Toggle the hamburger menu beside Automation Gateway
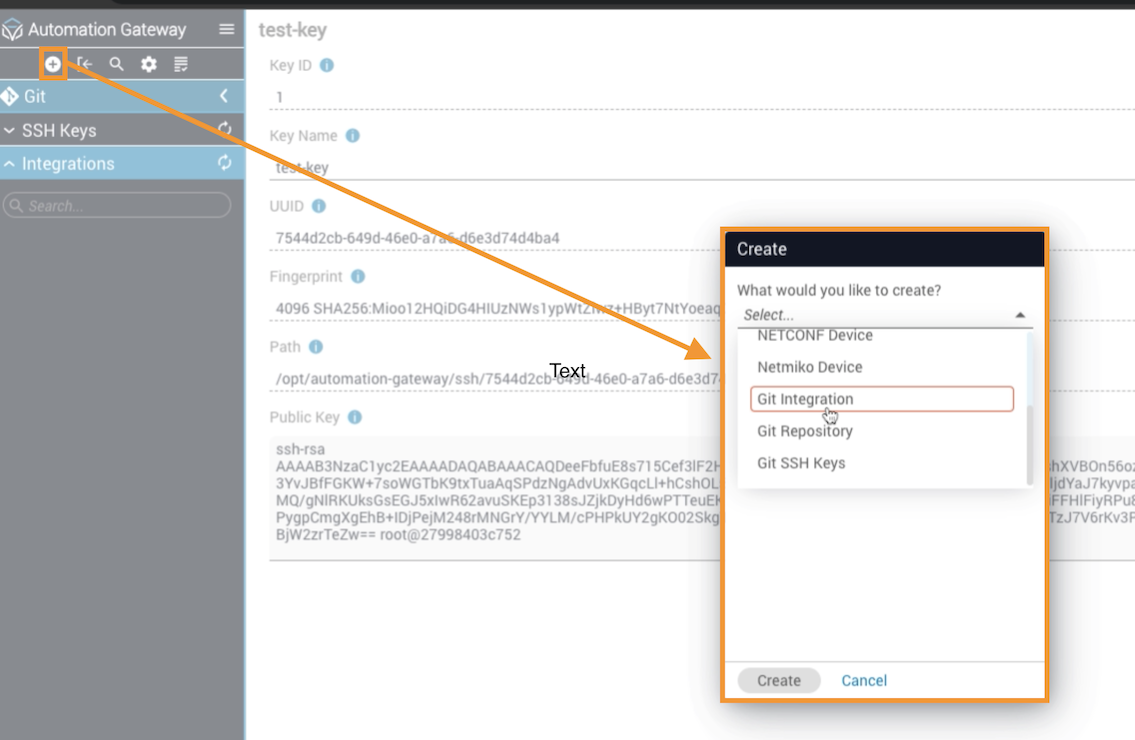 (x=227, y=29)
